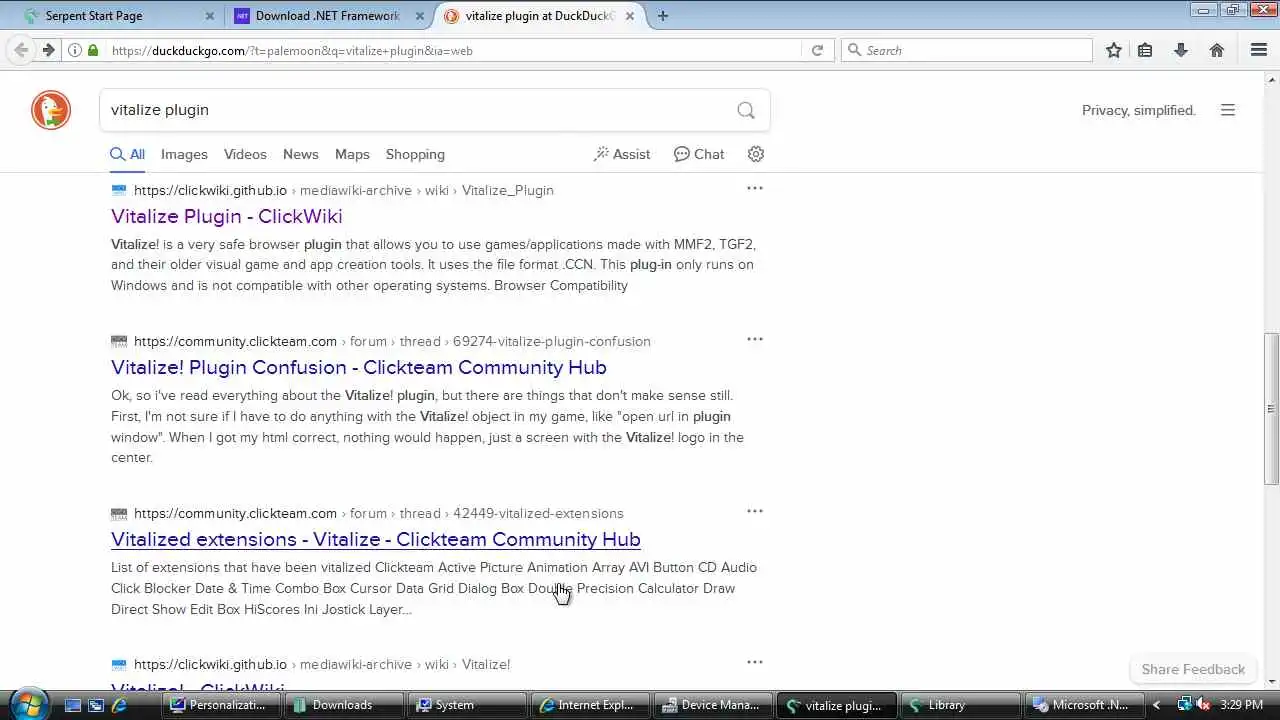
Task: Switch to the System taskbar window
Action: (x=467, y=705)
